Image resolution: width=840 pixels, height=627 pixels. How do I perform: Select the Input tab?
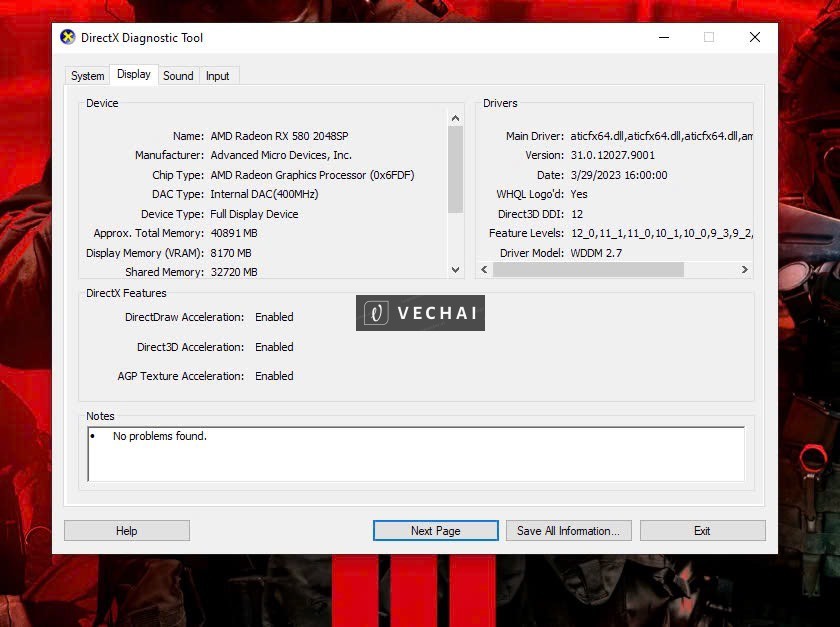point(218,75)
